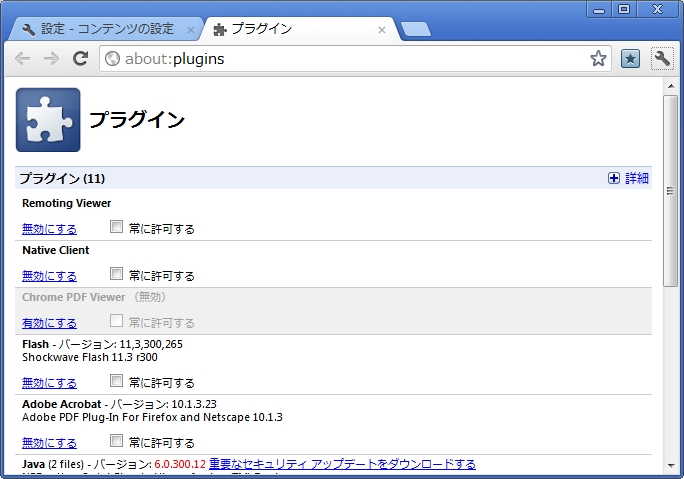
Task: Bookmark this page with the star
Action: (x=598, y=58)
